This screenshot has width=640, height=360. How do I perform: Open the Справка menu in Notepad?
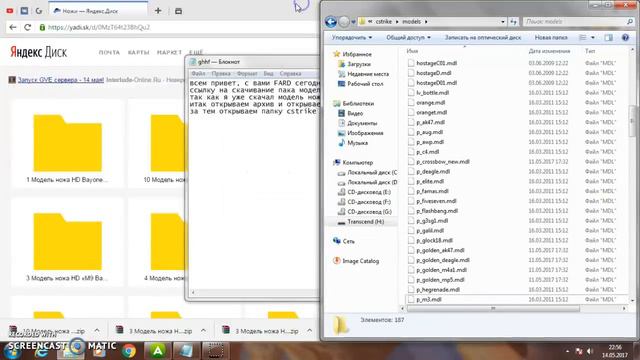pos(290,73)
